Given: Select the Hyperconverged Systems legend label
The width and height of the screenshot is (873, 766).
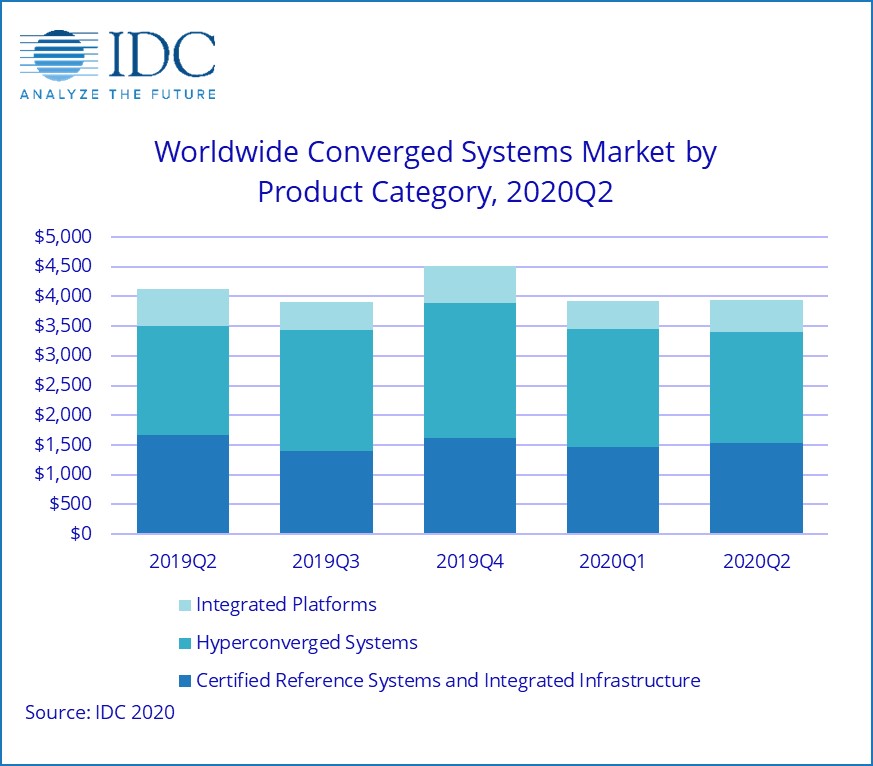Looking at the screenshot, I should pos(307,642).
